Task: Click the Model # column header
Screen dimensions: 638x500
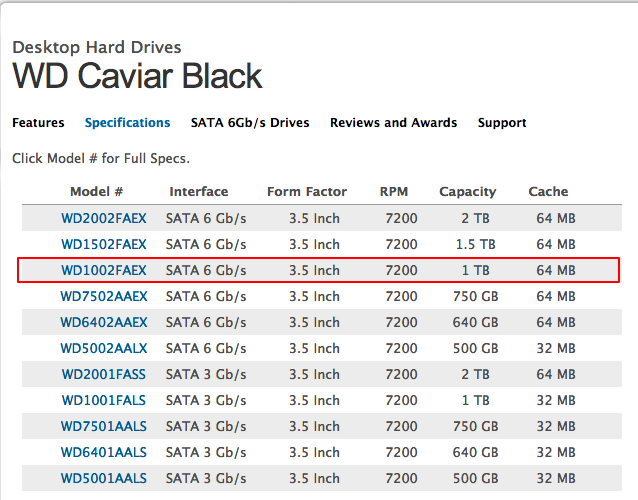Action: 96,192
